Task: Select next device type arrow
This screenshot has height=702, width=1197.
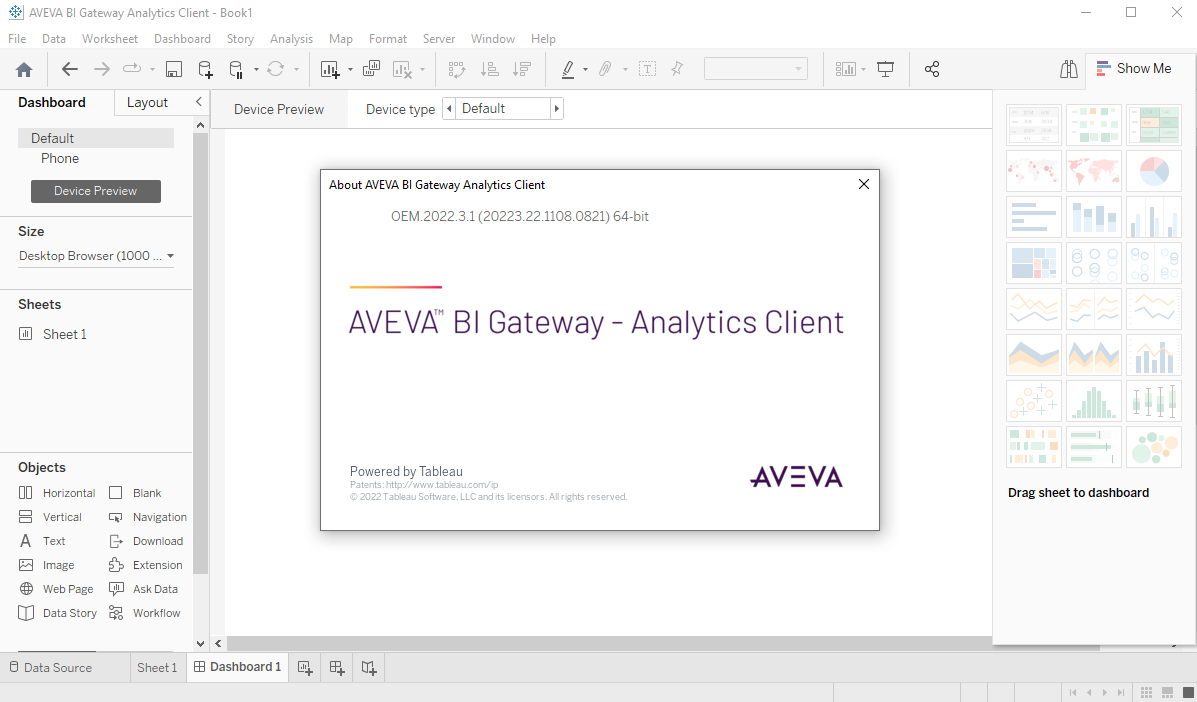Action: (x=557, y=108)
